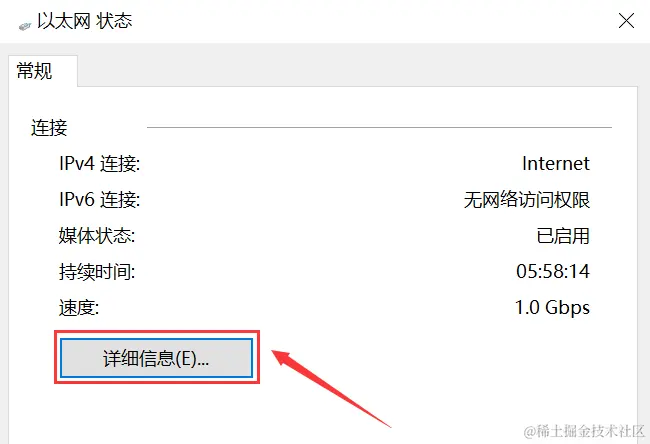The height and width of the screenshot is (444, 650).
Task: Click the 连接 section heading
Action: tap(49, 127)
